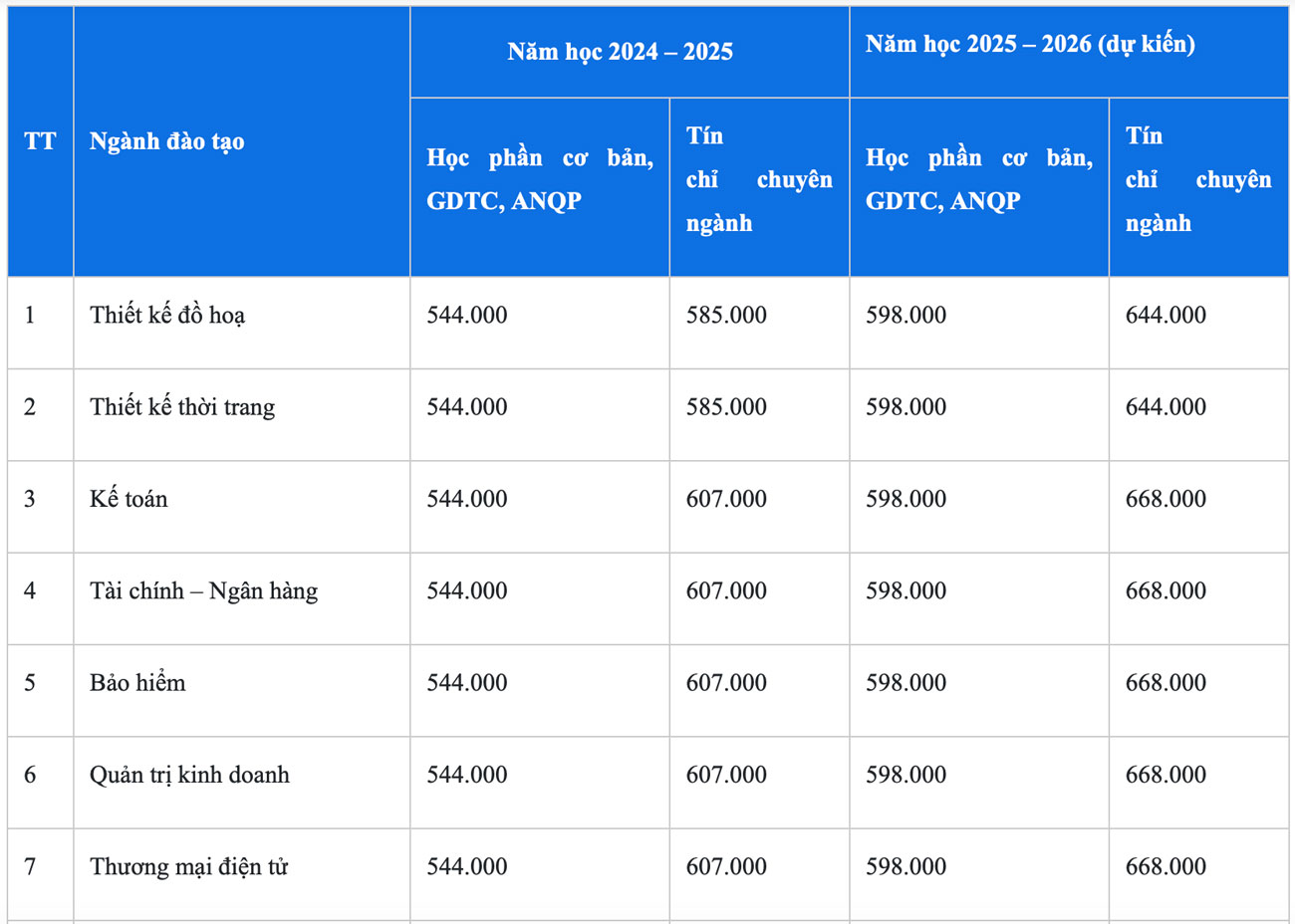1295x924 pixels.
Task: Click the Quản trị kinh doanh row name
Action: tap(189, 775)
